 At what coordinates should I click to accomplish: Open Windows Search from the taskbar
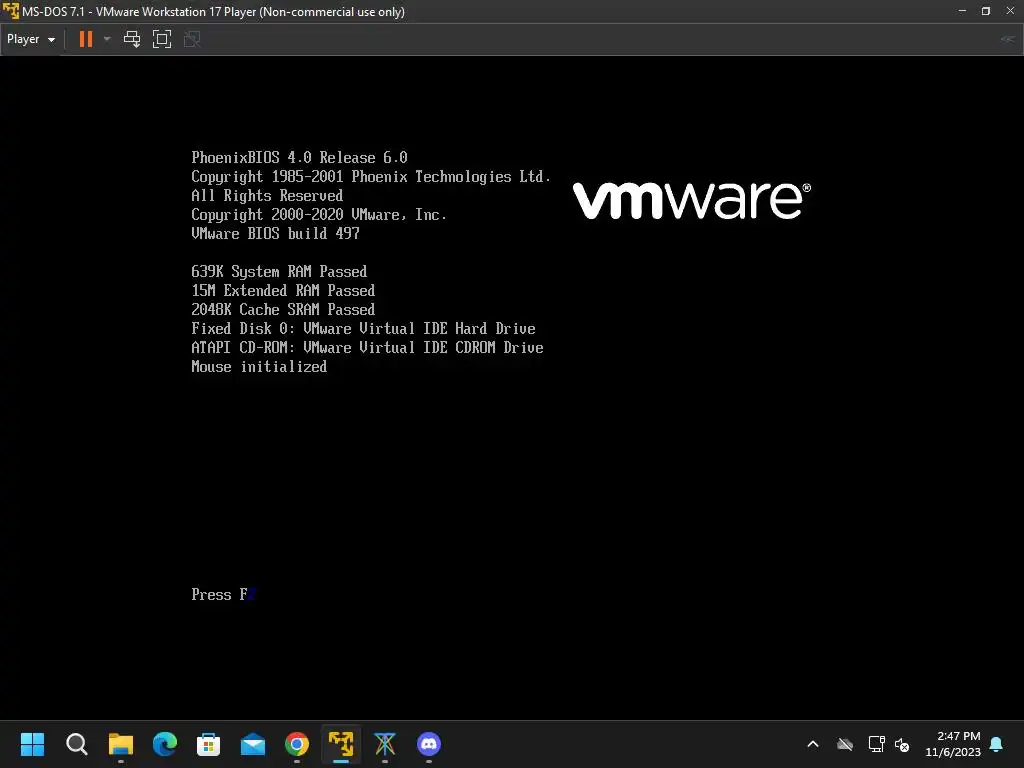tap(76, 744)
